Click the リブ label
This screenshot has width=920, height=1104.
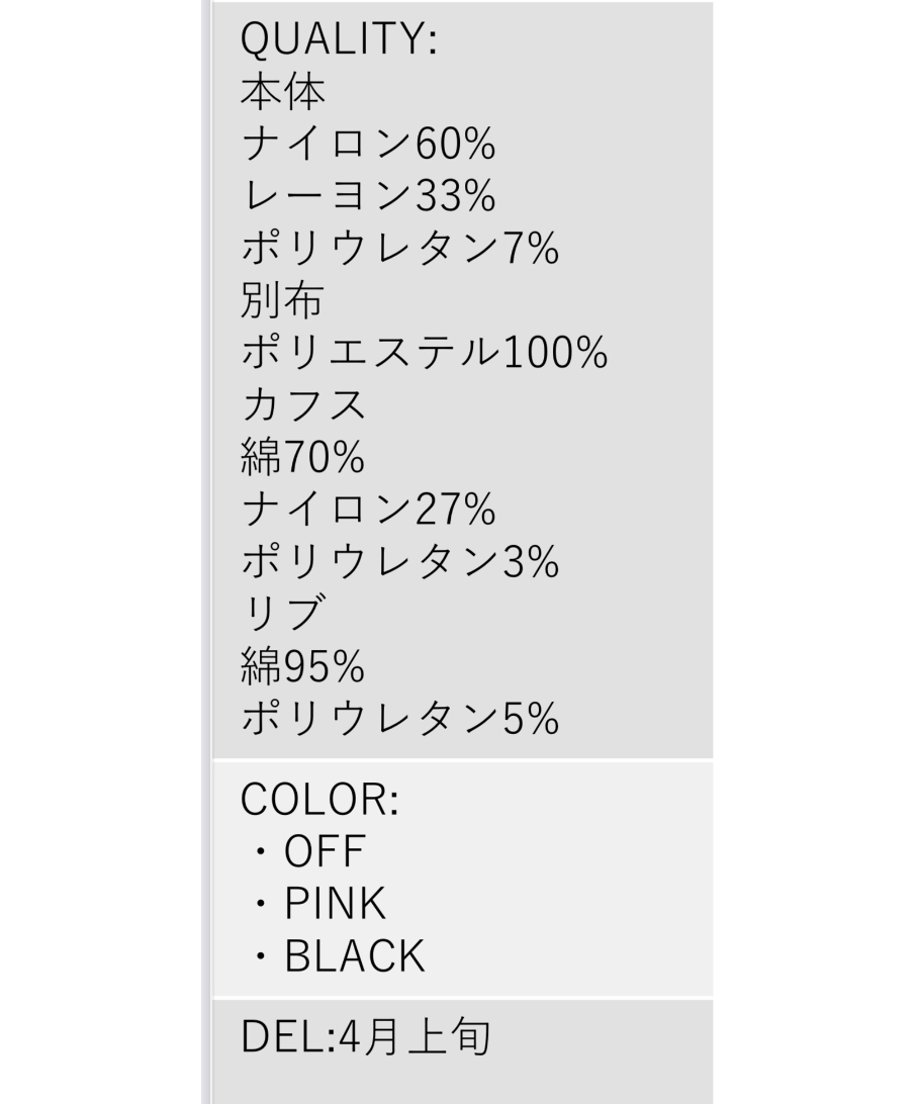click(283, 613)
